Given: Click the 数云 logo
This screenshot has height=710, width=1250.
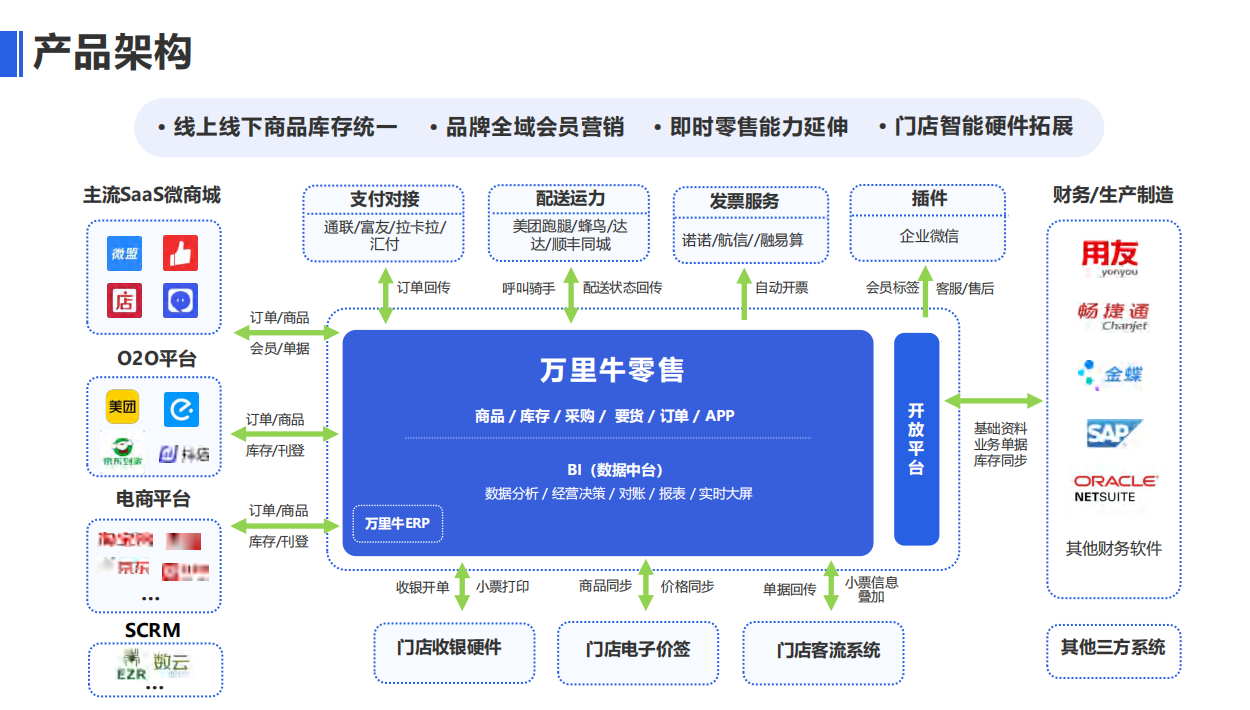Looking at the screenshot, I should (172, 662).
